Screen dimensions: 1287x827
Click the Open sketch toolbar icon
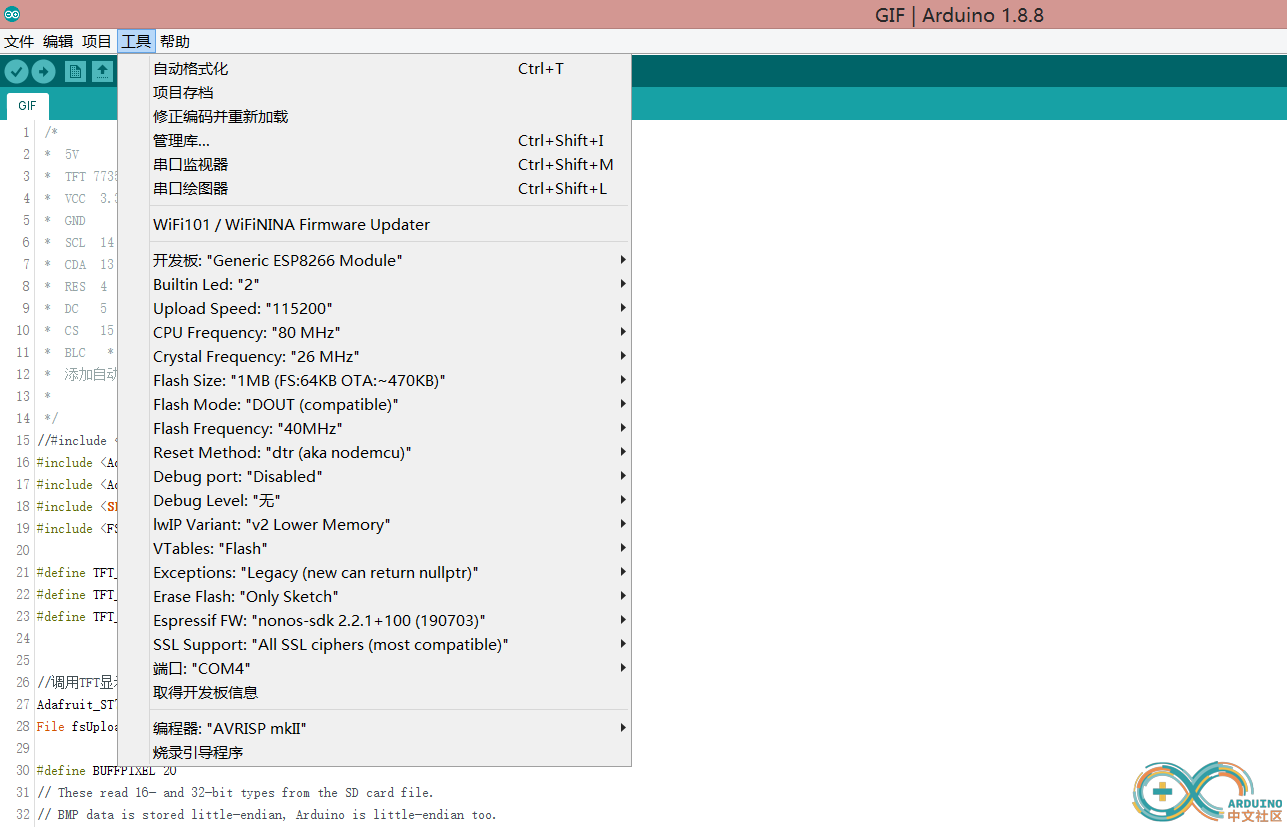tap(102, 71)
